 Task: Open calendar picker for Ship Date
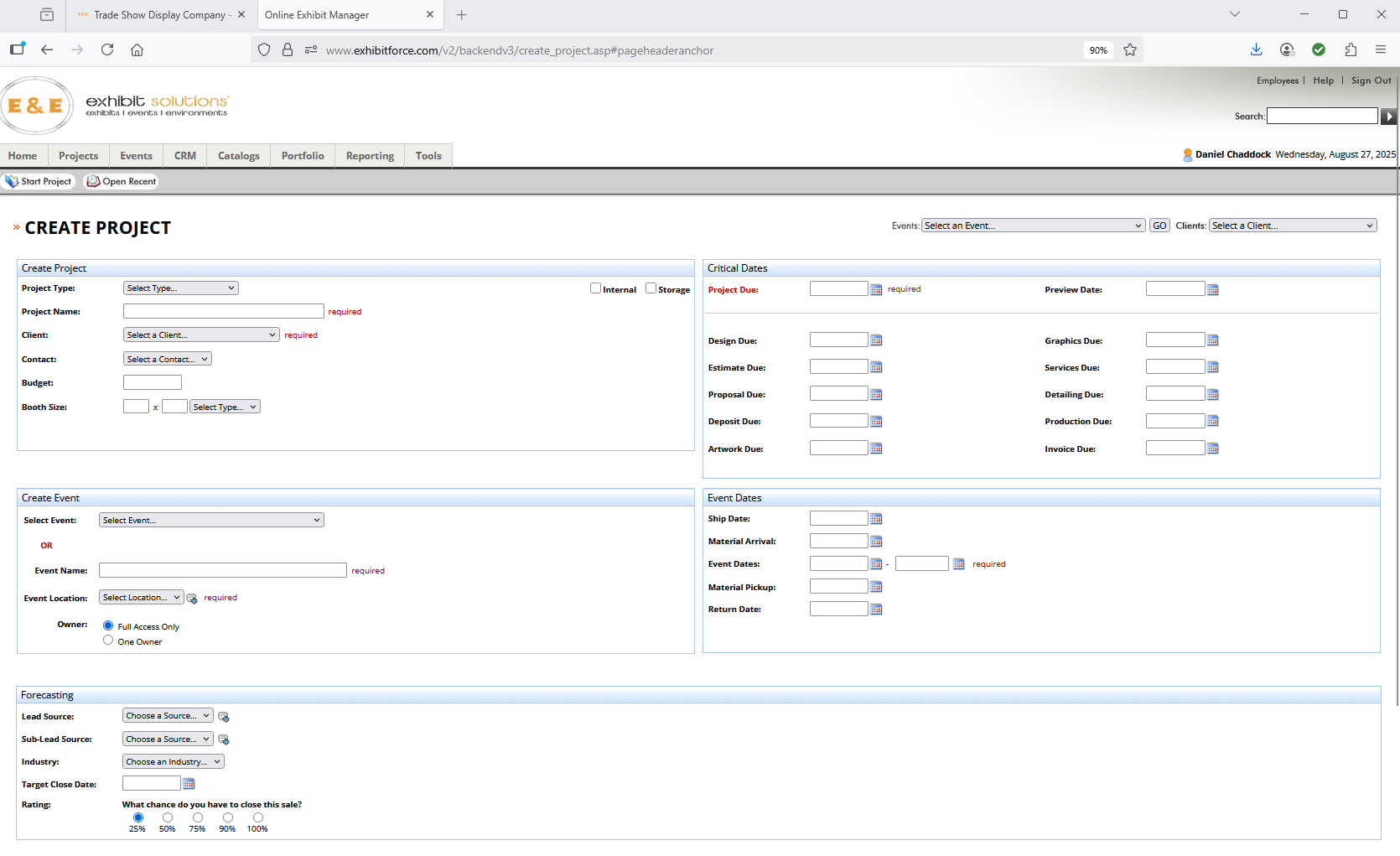(876, 519)
